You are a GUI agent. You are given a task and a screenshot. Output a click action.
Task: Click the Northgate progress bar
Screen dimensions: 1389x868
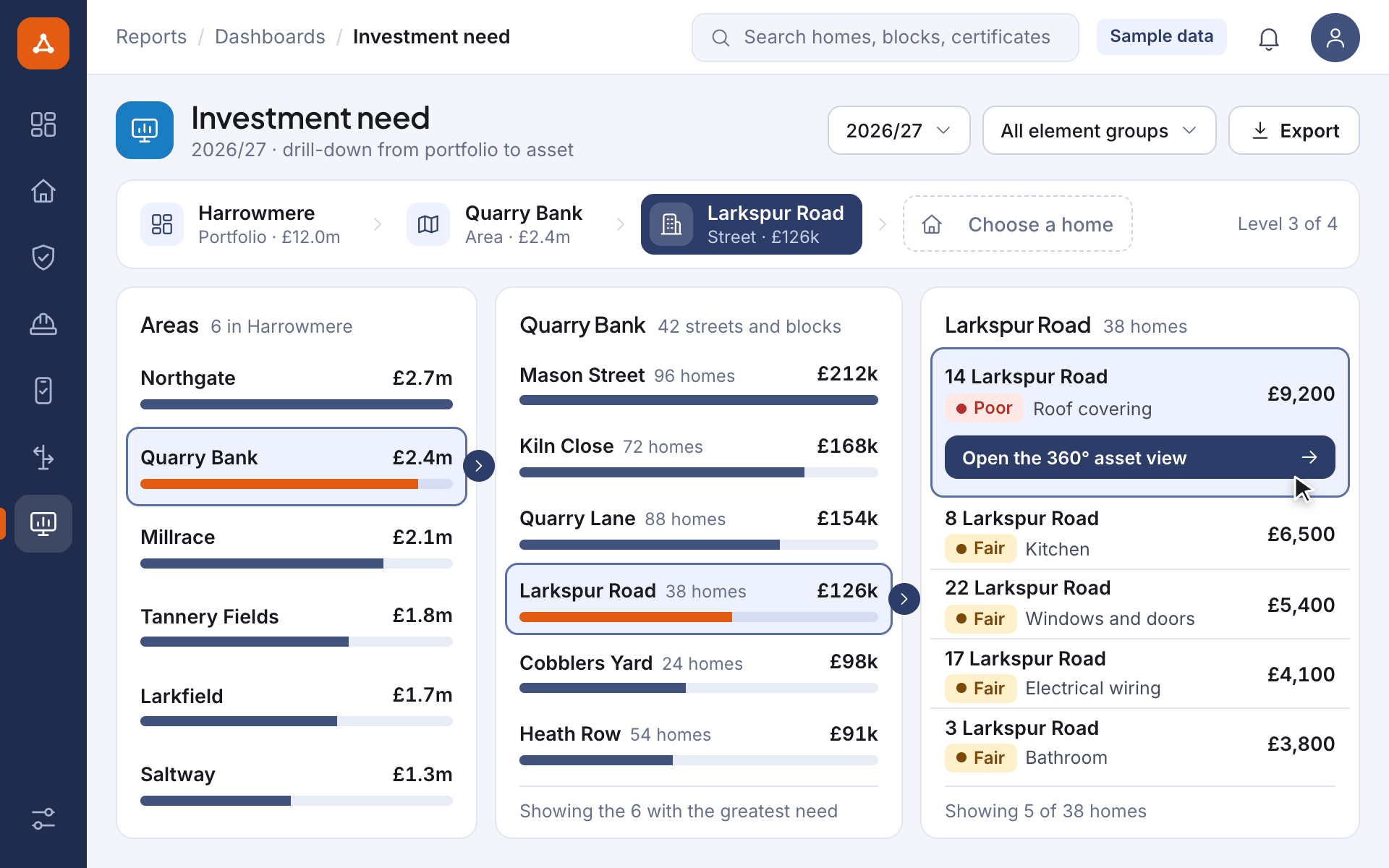point(297,404)
